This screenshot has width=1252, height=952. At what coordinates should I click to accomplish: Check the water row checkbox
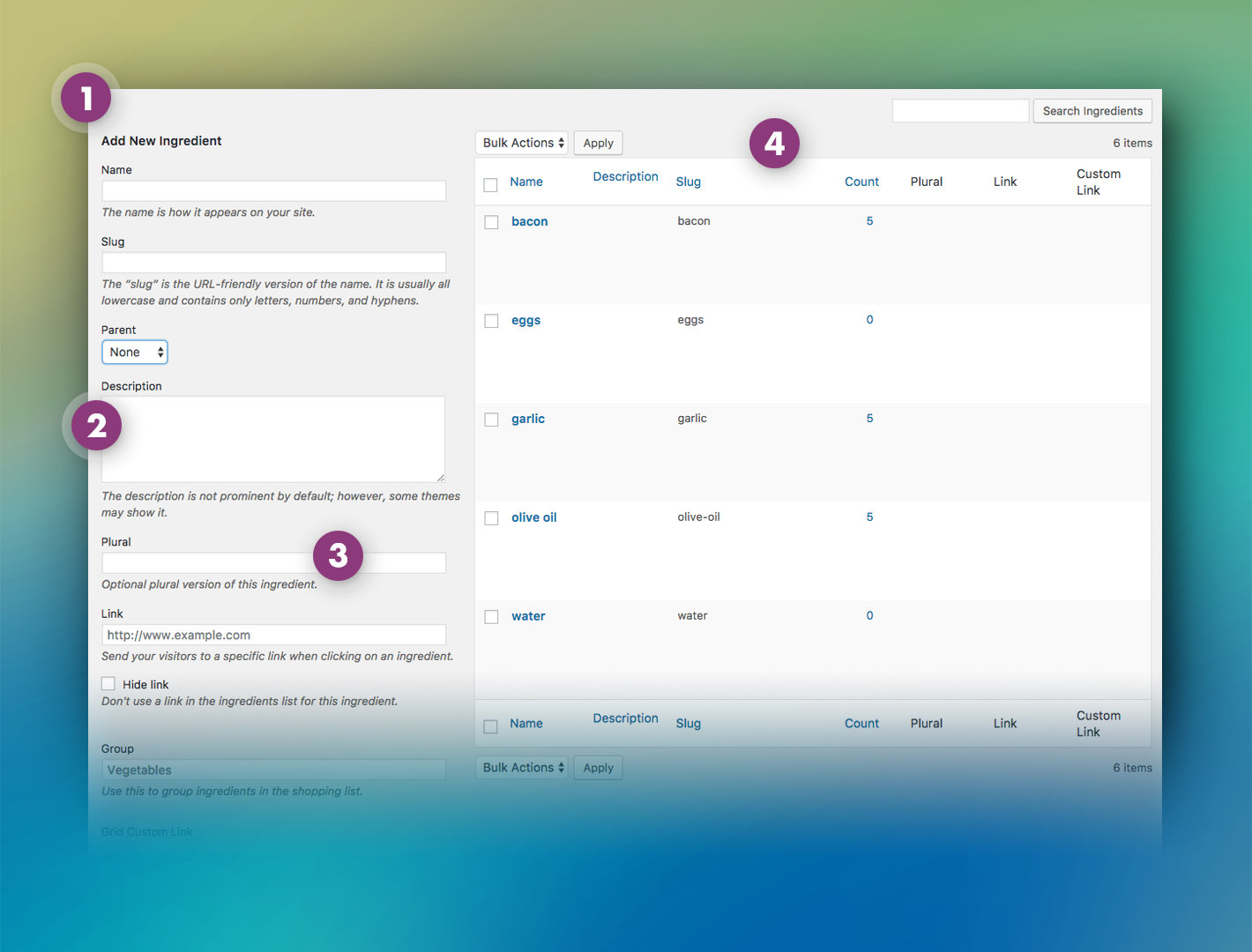click(492, 617)
